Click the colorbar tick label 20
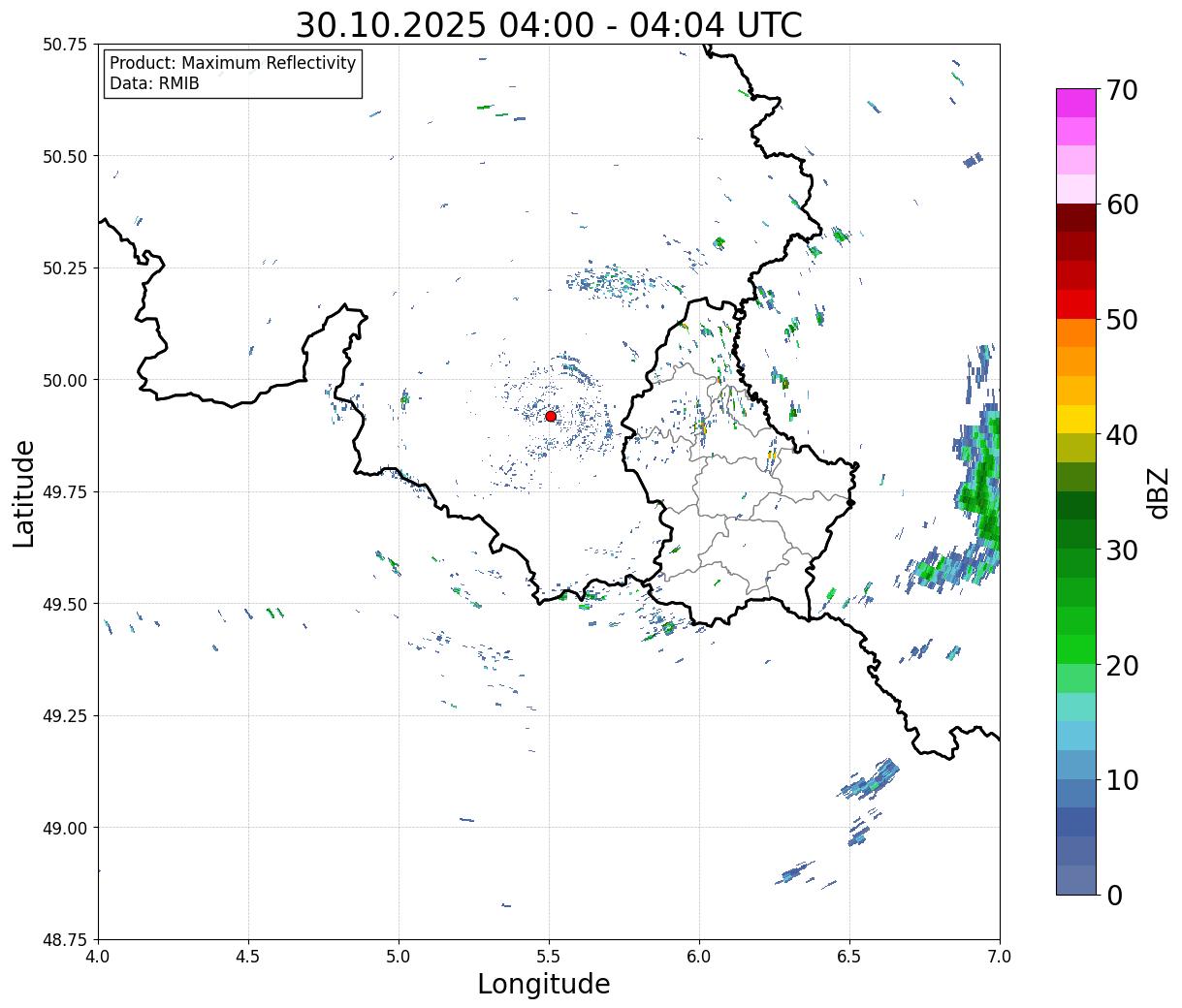This screenshot has width=1182, height=1008. (x=1121, y=666)
